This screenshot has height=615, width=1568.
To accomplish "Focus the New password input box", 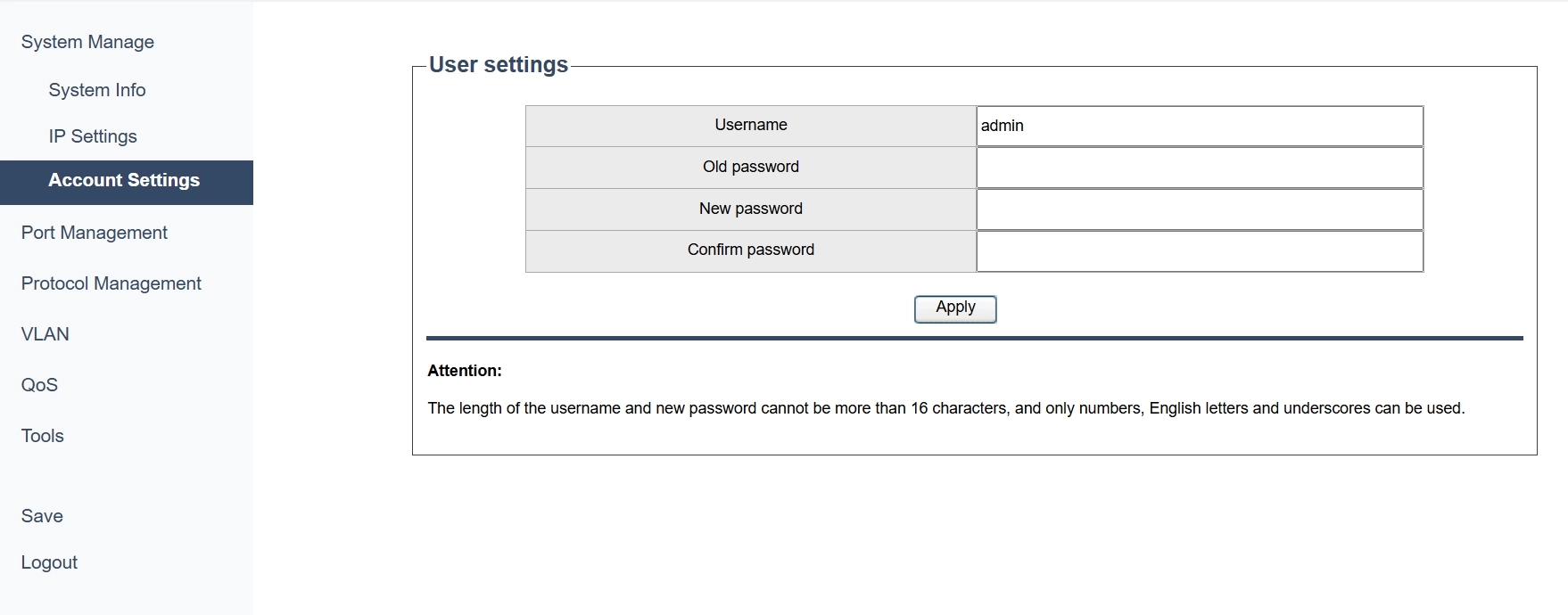I will point(1199,209).
